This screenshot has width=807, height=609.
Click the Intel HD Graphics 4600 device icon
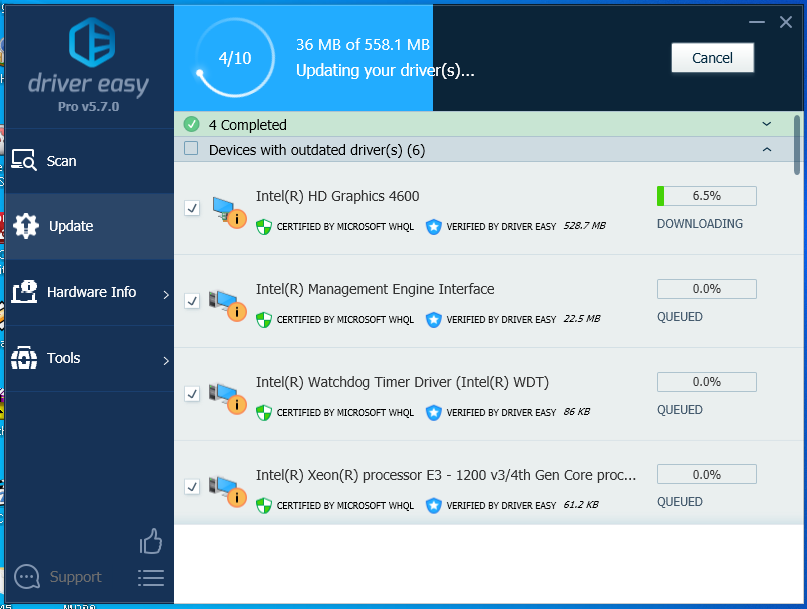tap(229, 212)
